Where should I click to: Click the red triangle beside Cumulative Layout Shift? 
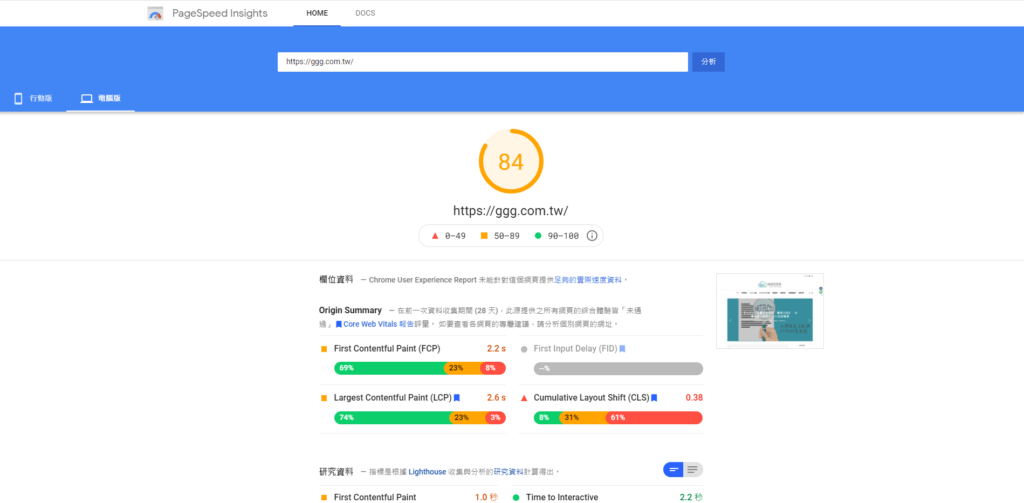coord(524,398)
